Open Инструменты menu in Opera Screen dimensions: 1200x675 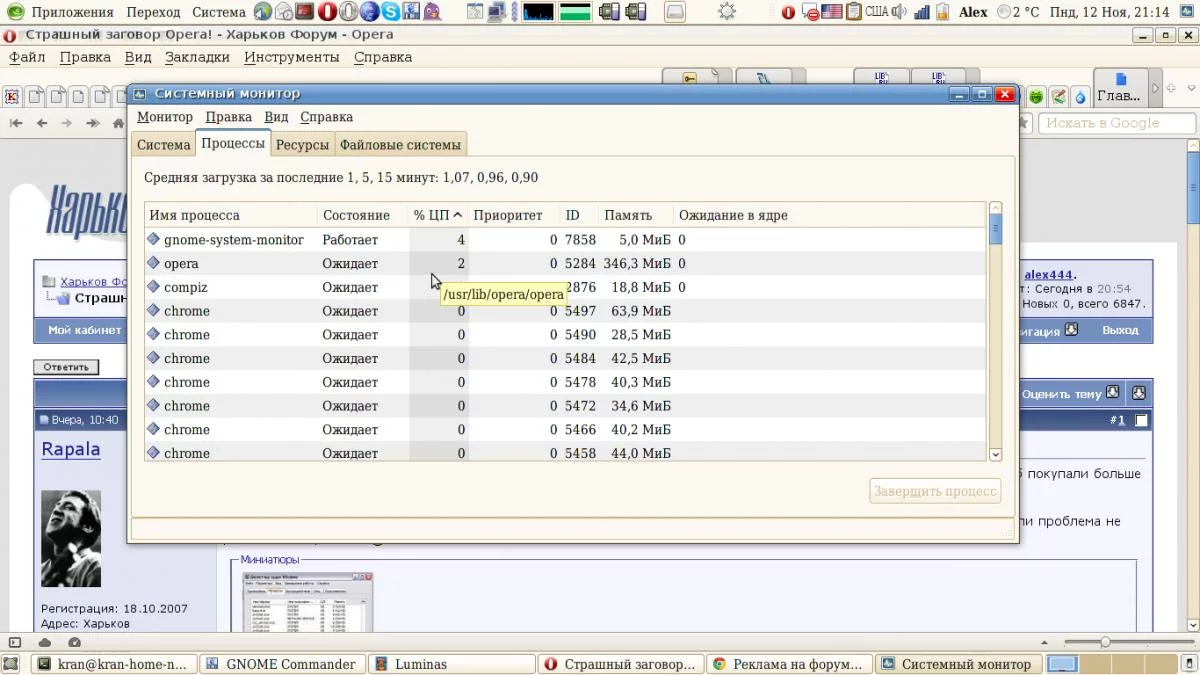[292, 57]
